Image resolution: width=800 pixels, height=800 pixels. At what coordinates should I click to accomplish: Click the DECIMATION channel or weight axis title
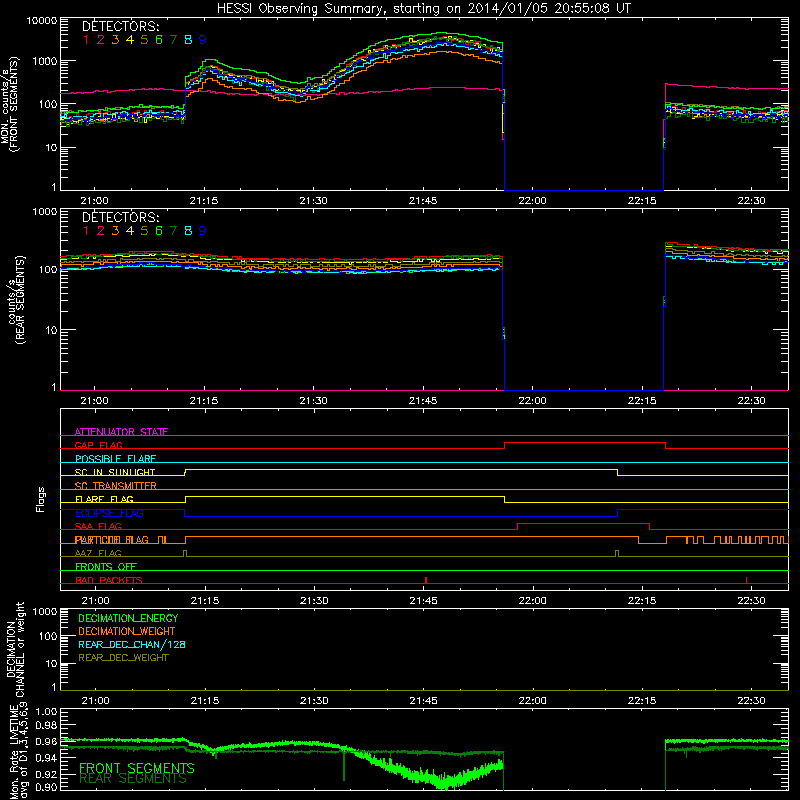click(15, 649)
